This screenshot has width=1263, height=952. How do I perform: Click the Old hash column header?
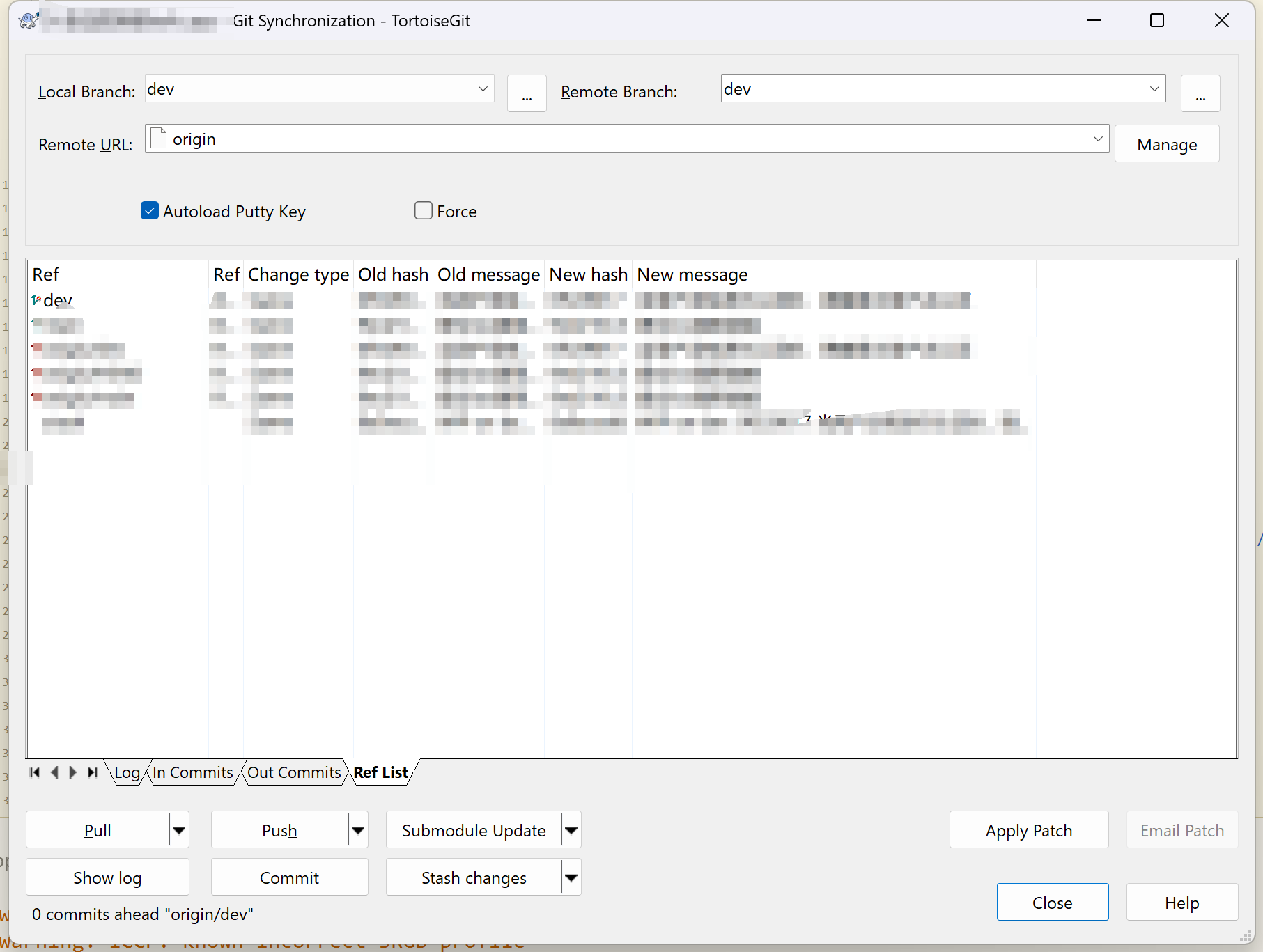[393, 274]
